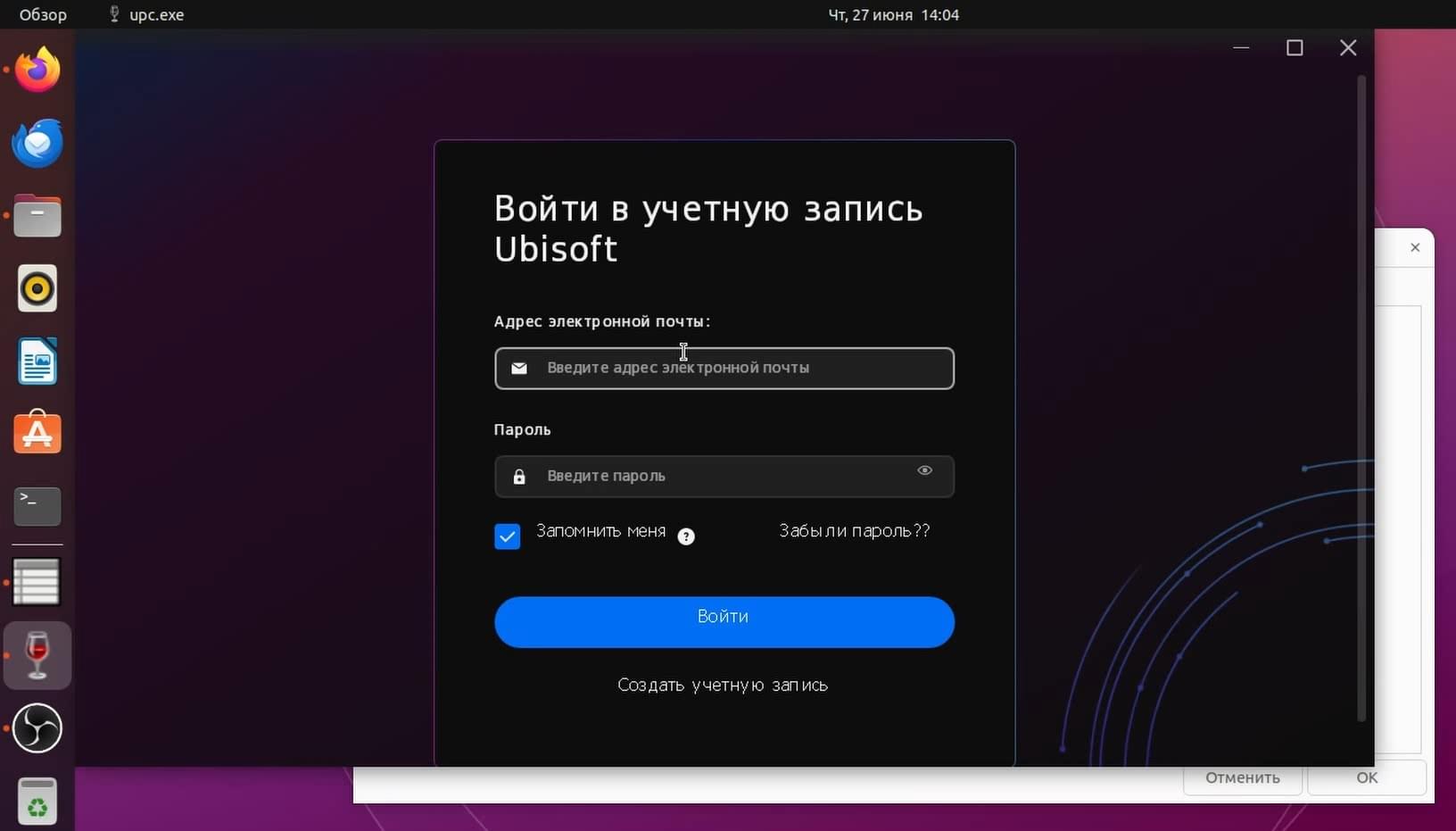Screen dimensions: 1456x831
Task: Open OBS Studio from the dock
Action: tap(37, 728)
